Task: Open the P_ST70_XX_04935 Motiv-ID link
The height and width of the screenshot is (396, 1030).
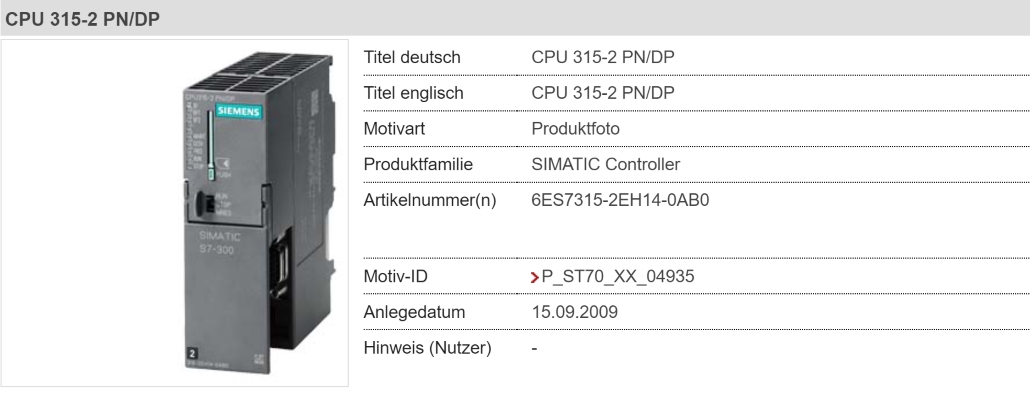Action: coord(617,277)
